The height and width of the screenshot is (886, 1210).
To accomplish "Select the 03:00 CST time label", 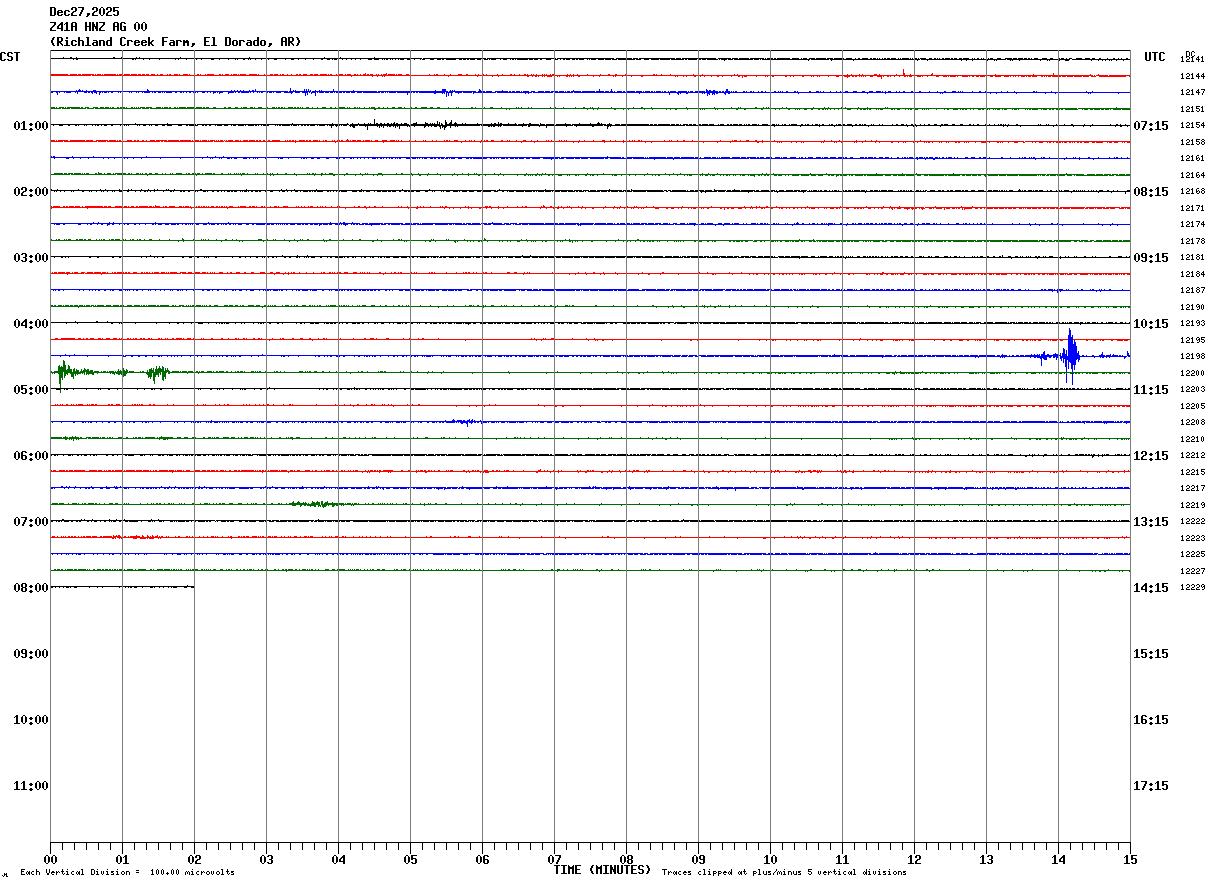I will click(31, 258).
